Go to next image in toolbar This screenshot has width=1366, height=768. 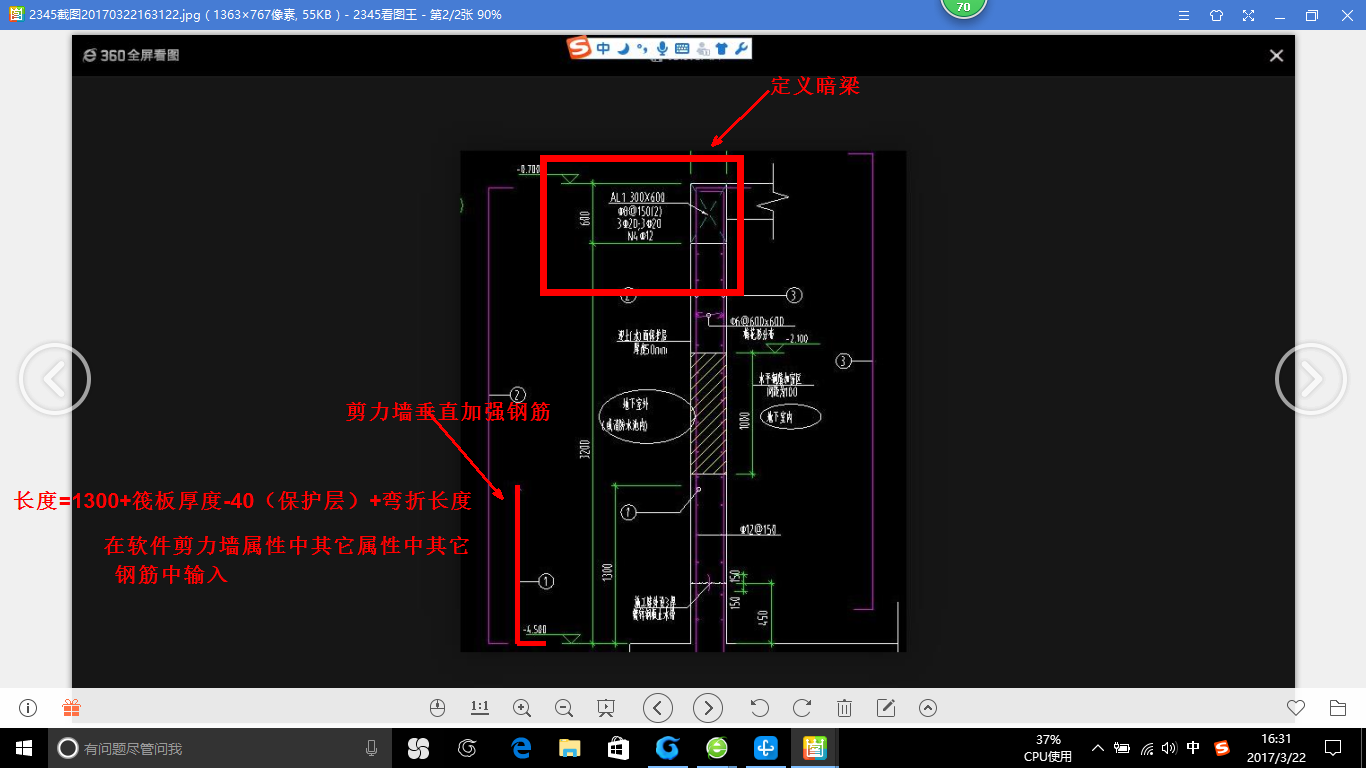(708, 708)
